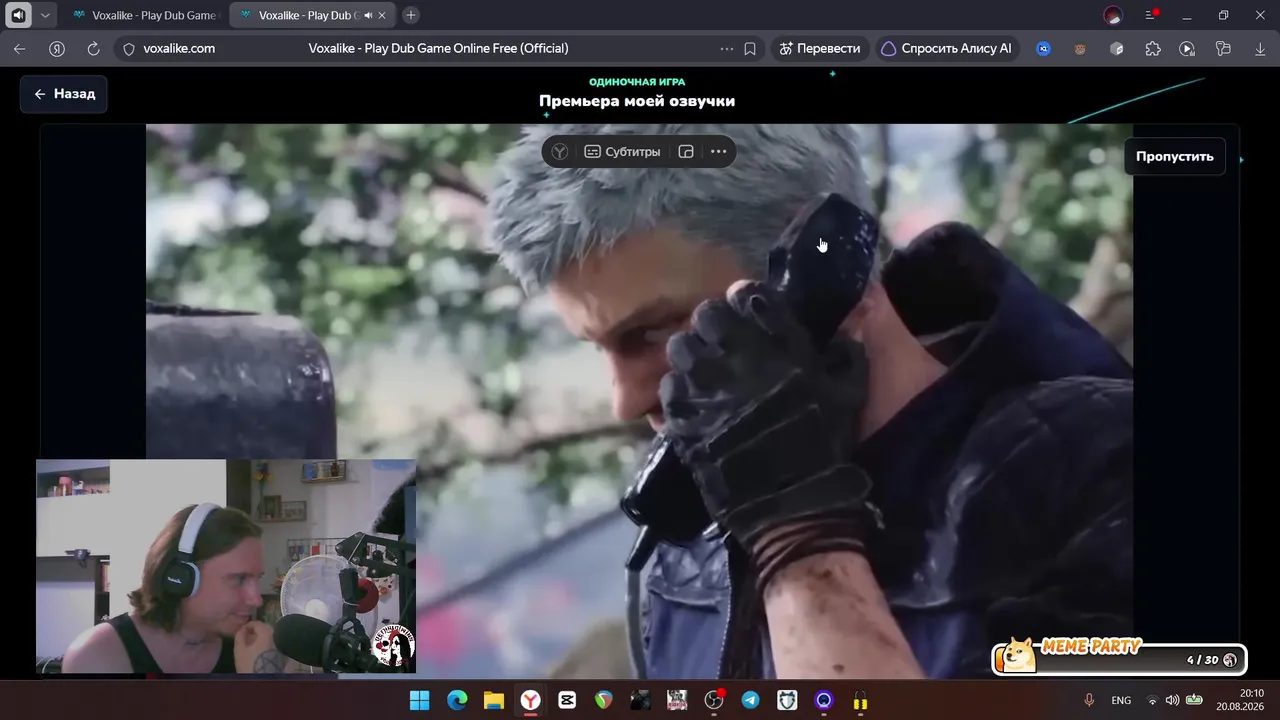This screenshot has width=1280, height=720.
Task: Click the video page title "Премьера моей озвучки"
Action: point(637,101)
